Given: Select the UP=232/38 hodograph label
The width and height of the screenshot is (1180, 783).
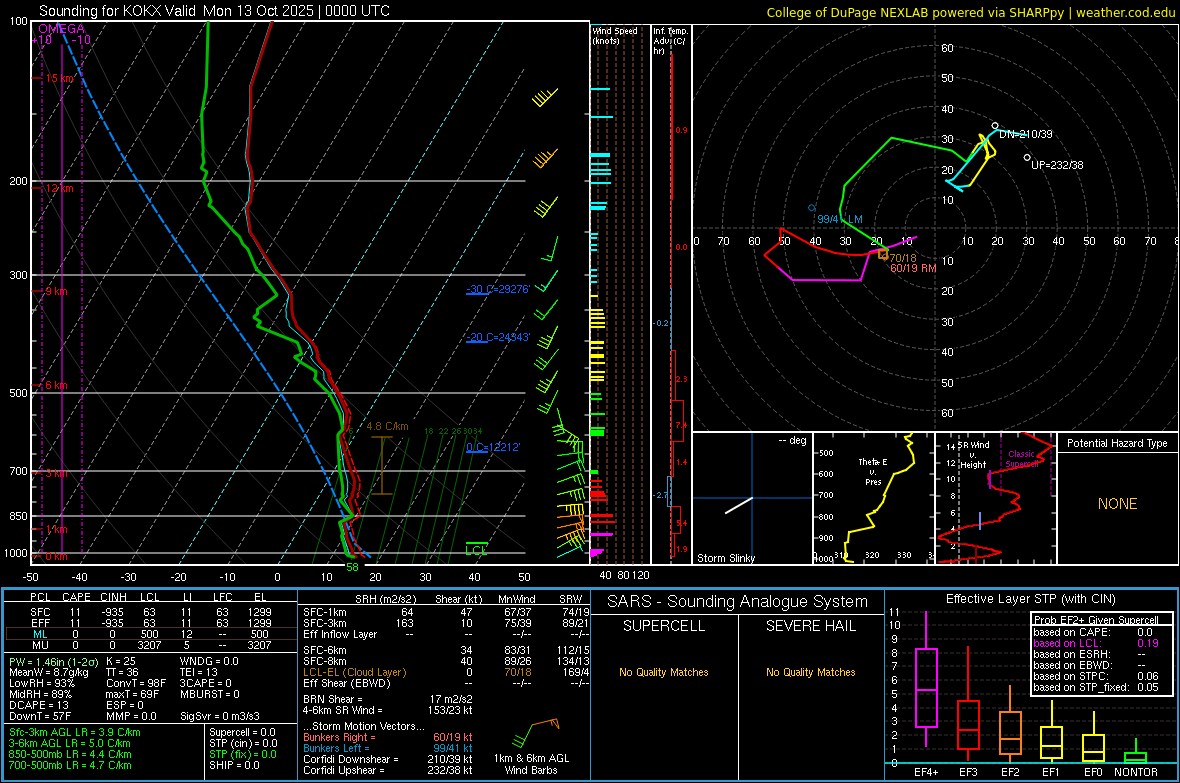Looking at the screenshot, I should coord(1057,165).
